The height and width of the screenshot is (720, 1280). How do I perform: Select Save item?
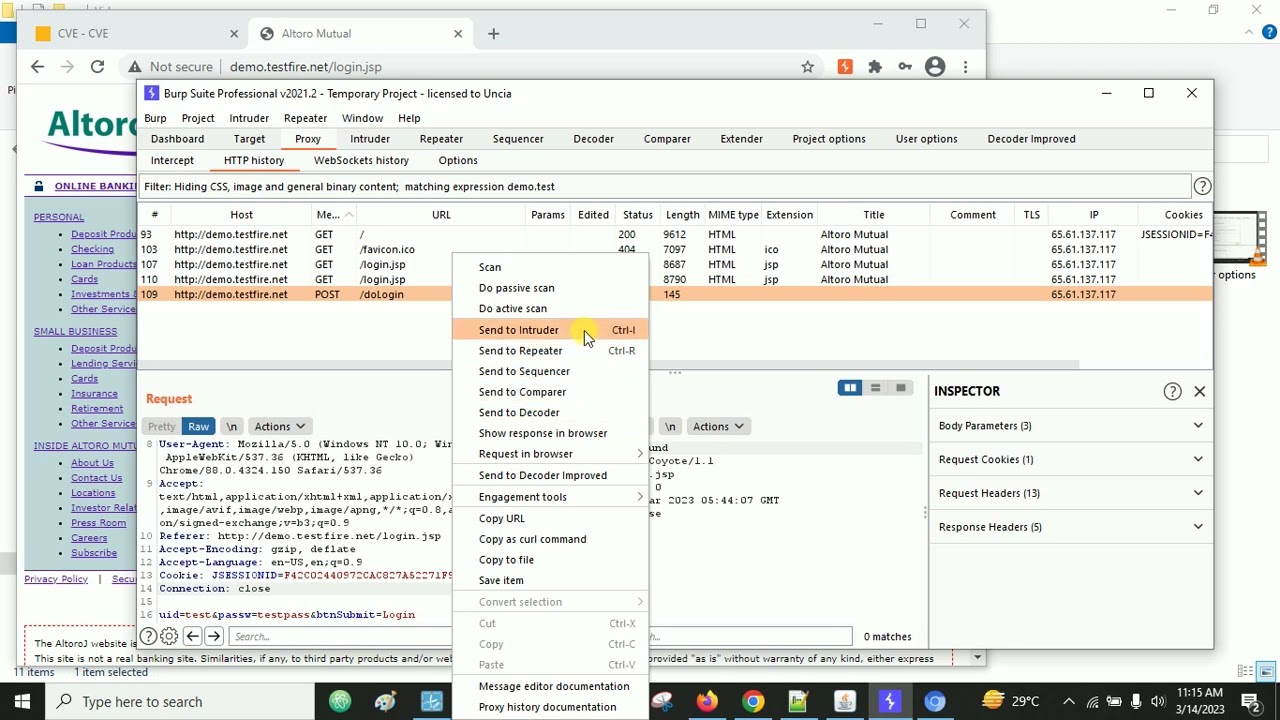pyautogui.click(x=550, y=580)
